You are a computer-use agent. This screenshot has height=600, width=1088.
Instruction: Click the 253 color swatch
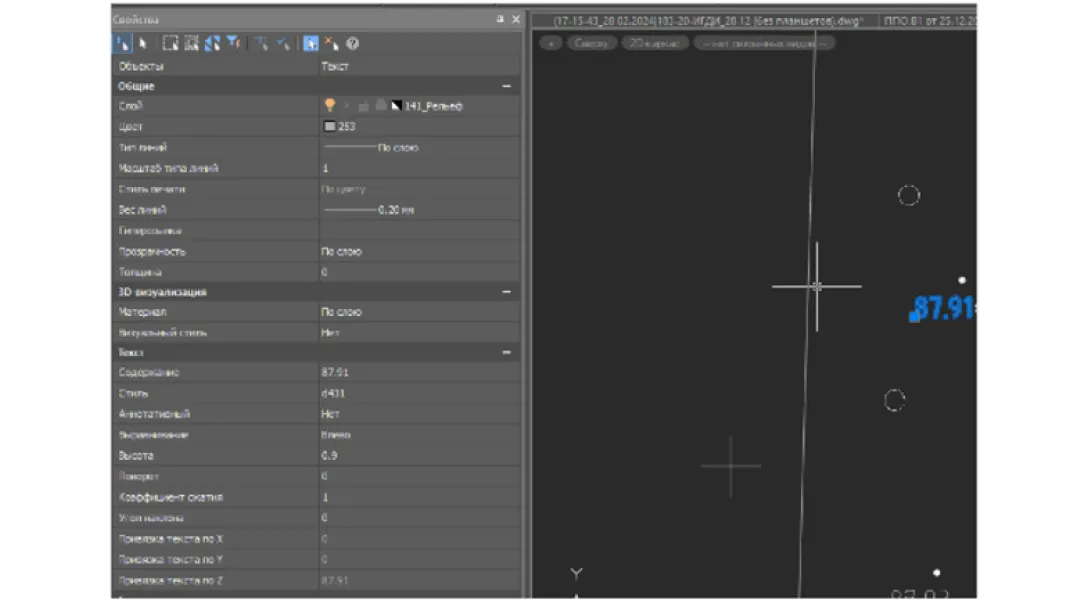tap(328, 127)
